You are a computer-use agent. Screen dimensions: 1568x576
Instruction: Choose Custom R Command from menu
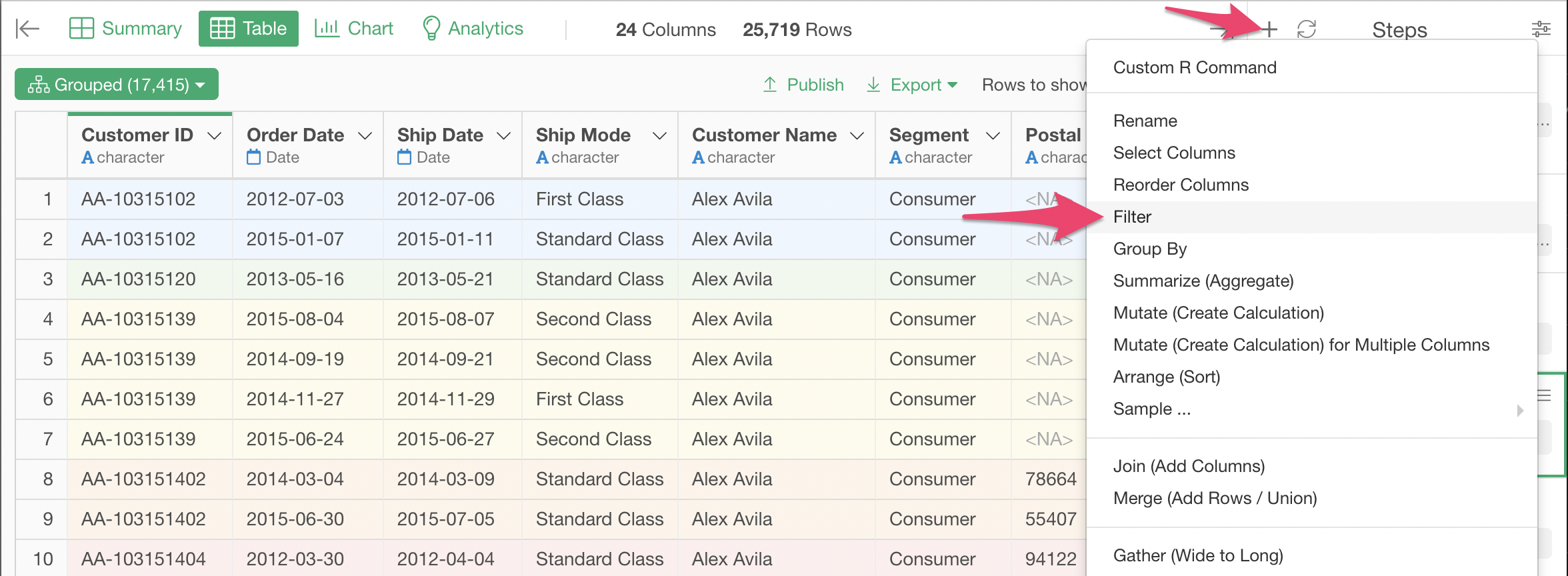click(1311, 67)
